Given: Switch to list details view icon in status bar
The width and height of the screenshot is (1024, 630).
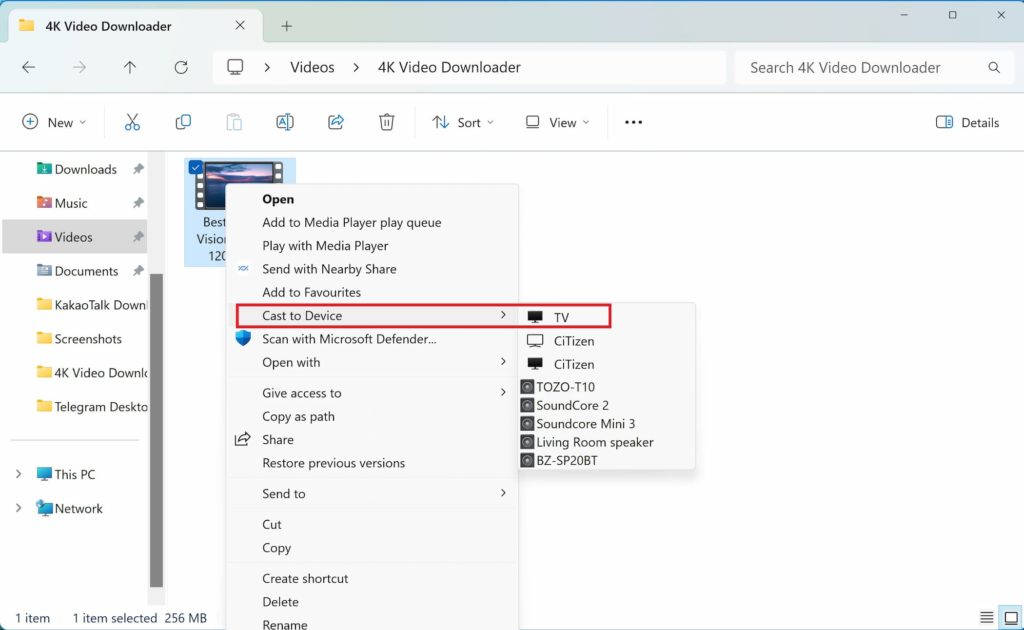Looking at the screenshot, I should click(x=987, y=617).
